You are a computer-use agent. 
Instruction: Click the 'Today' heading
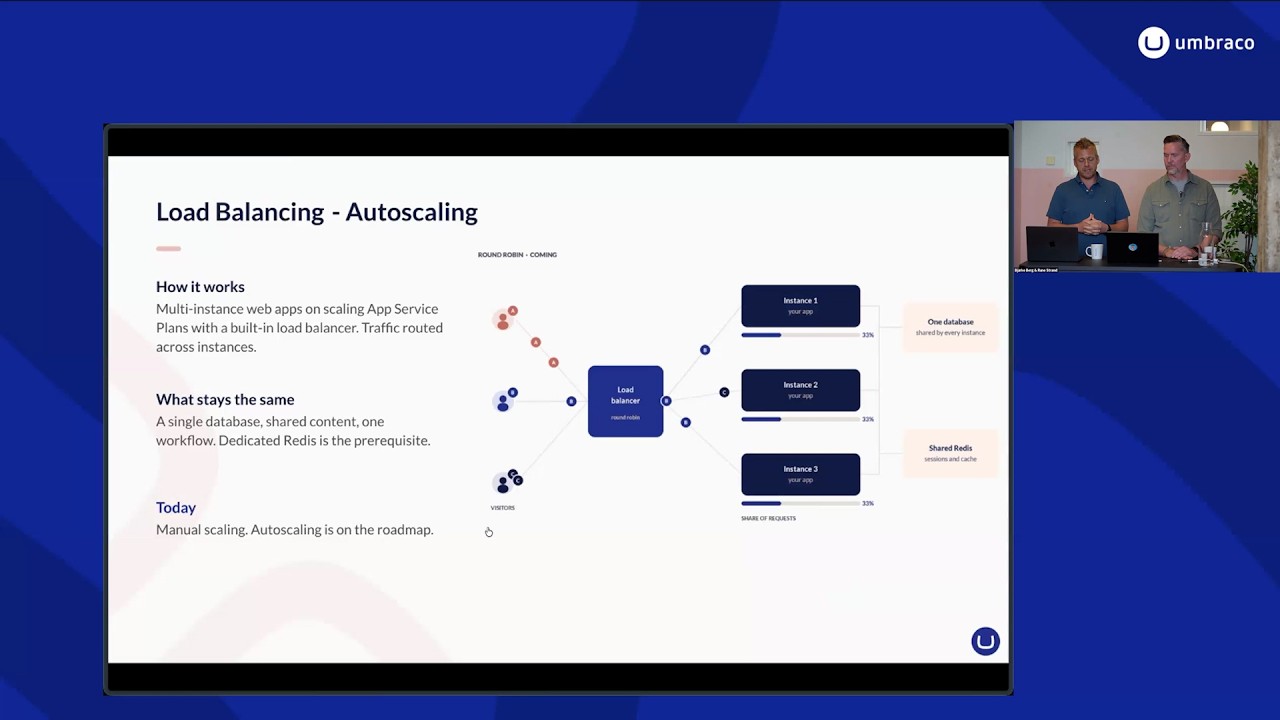pos(176,508)
